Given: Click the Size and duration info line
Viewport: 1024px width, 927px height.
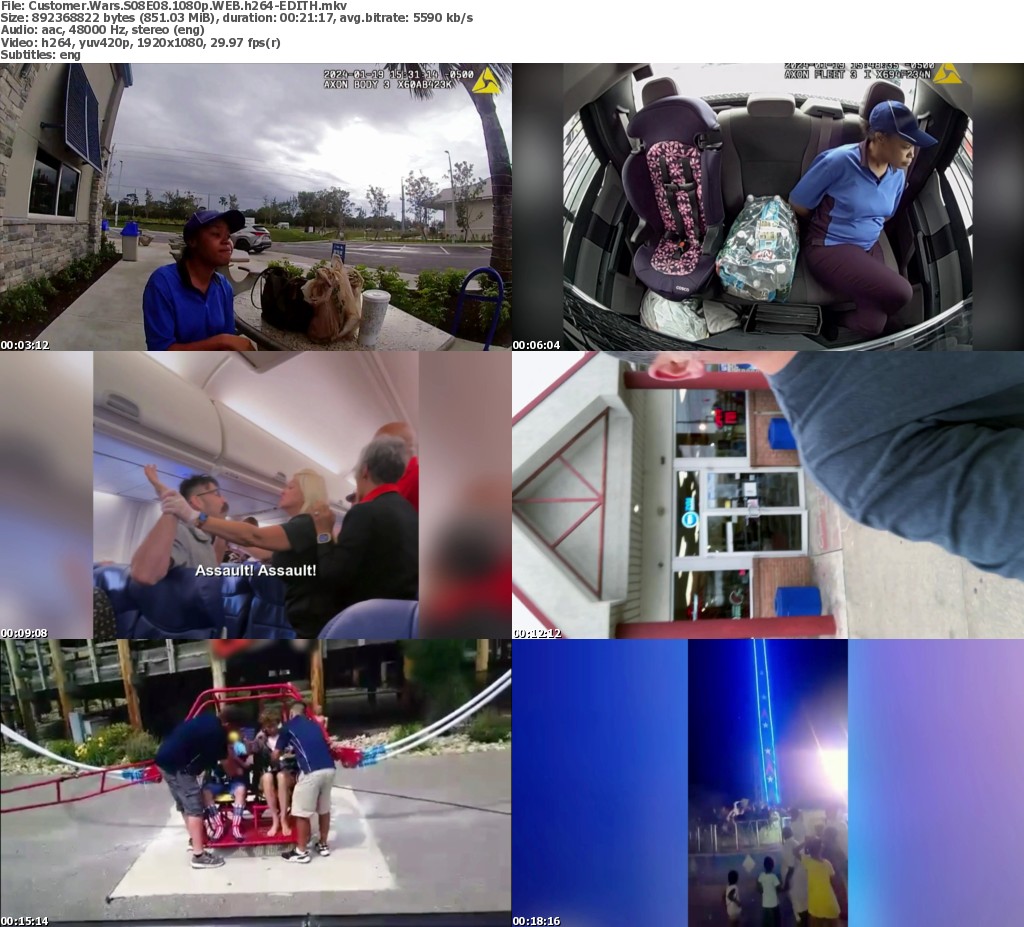Looking at the screenshot, I should coord(236,18).
